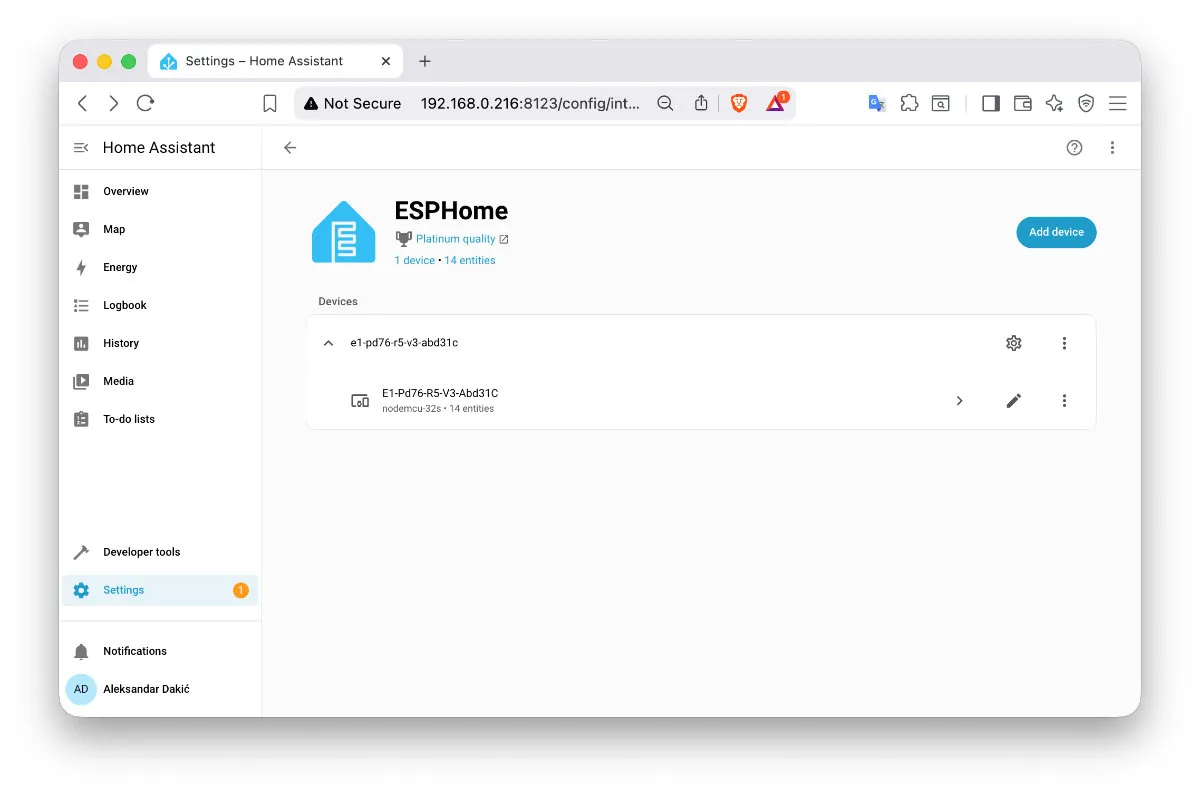Open the integration overflow menu at top right

click(x=1112, y=147)
